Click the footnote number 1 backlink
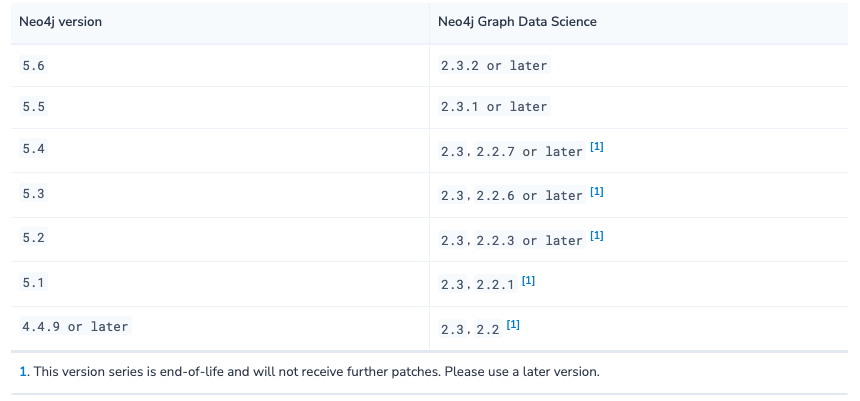The image size is (860, 401). point(23,371)
